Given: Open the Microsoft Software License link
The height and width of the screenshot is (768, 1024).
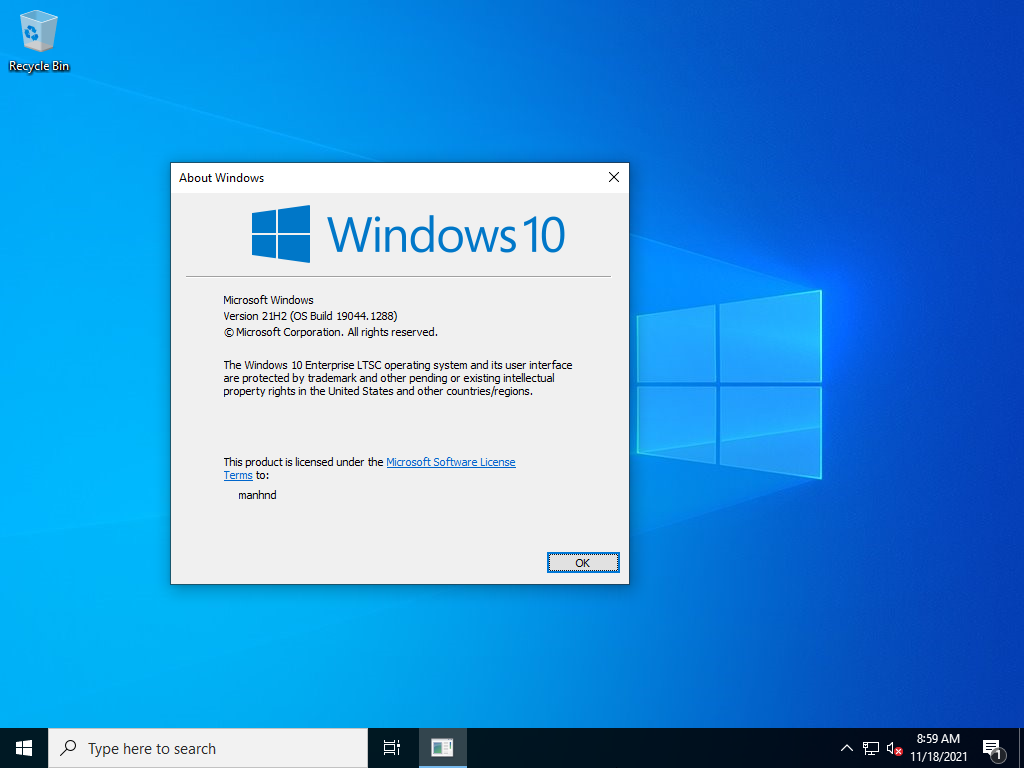Looking at the screenshot, I should [x=451, y=462].
